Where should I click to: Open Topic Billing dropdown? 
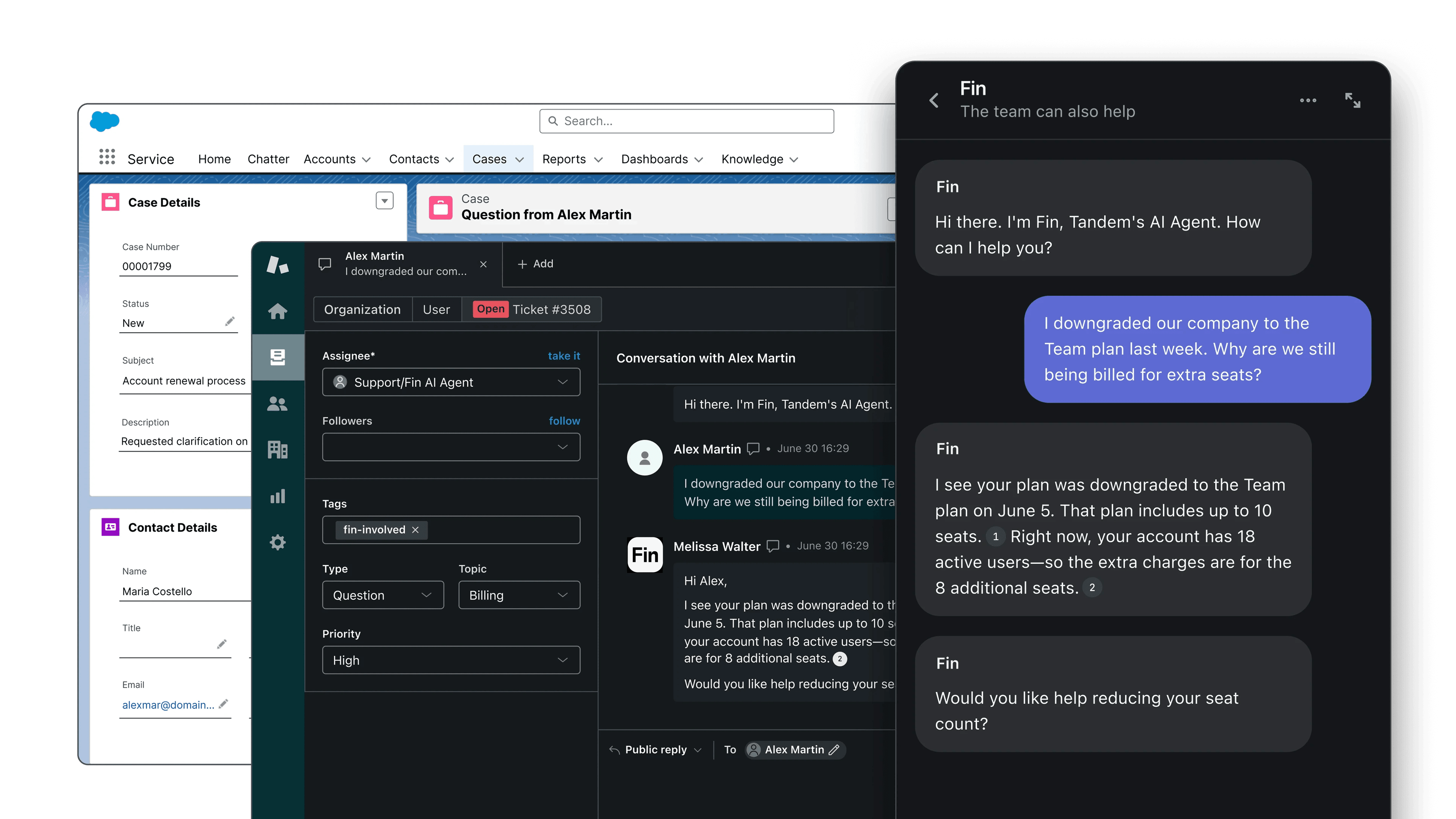pos(519,595)
